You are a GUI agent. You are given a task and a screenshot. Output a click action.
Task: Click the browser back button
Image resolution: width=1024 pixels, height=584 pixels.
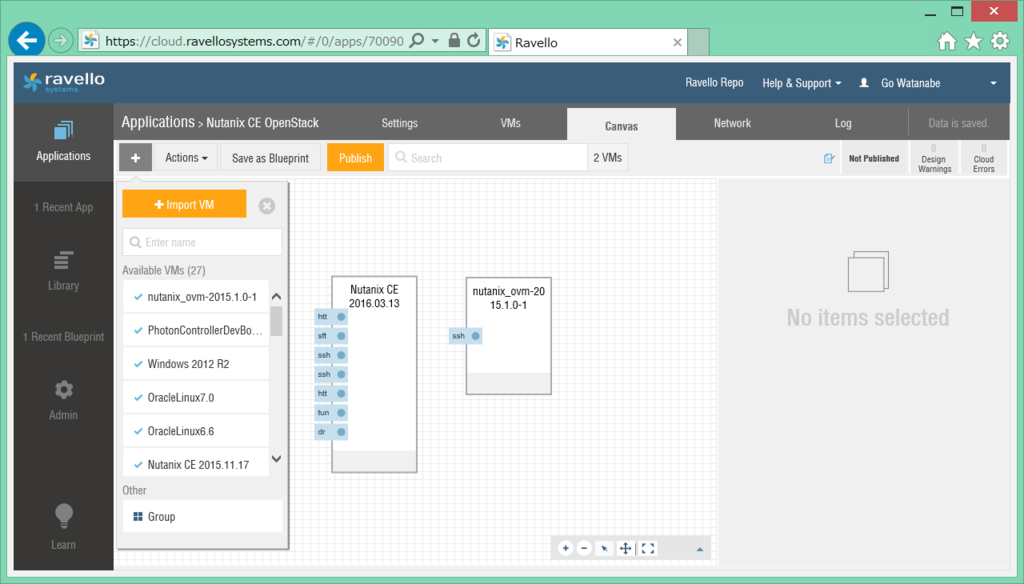[27, 41]
